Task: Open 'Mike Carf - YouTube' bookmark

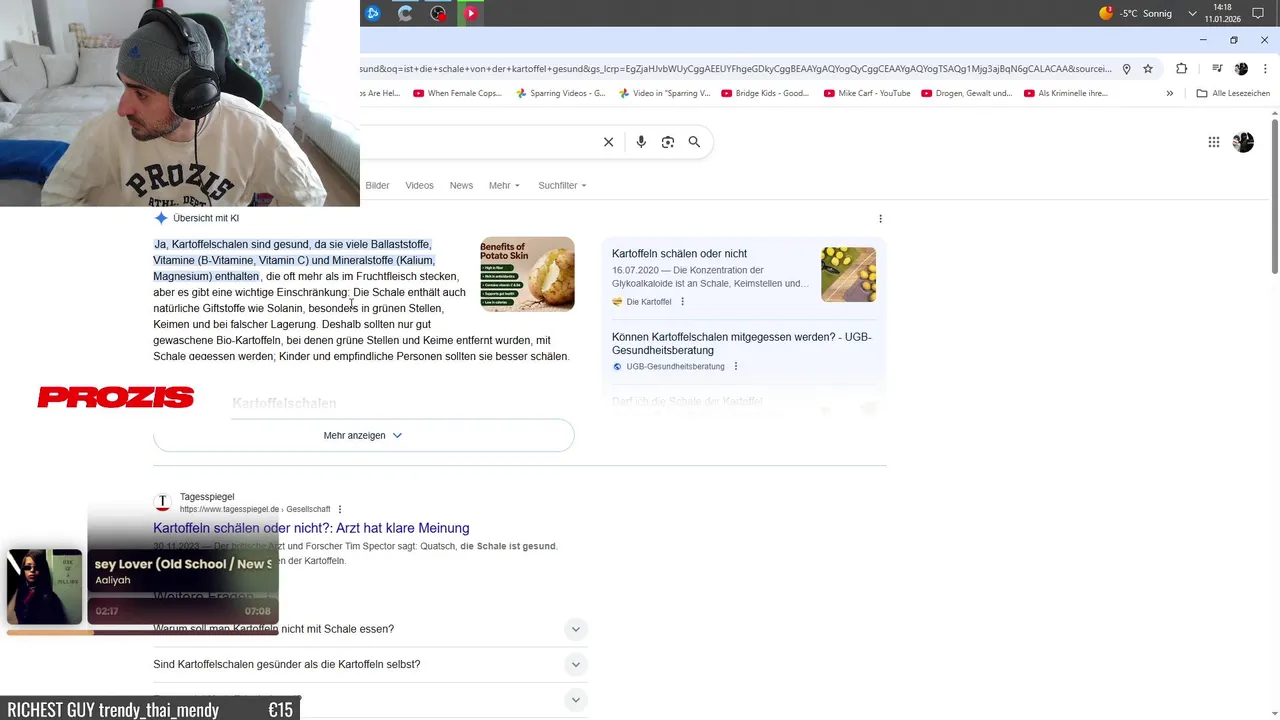Action: pyautogui.click(x=867, y=93)
